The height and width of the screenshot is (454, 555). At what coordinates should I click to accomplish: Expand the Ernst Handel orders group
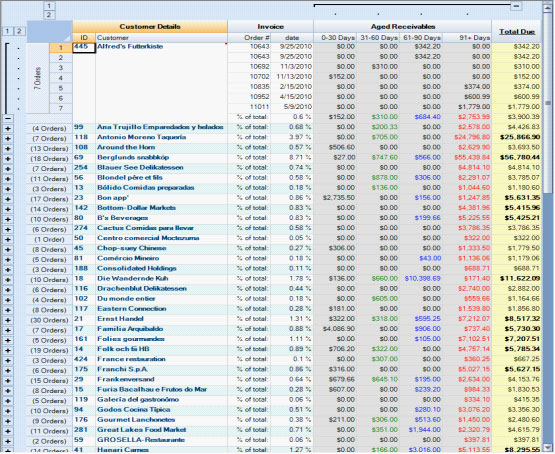pos(7,320)
